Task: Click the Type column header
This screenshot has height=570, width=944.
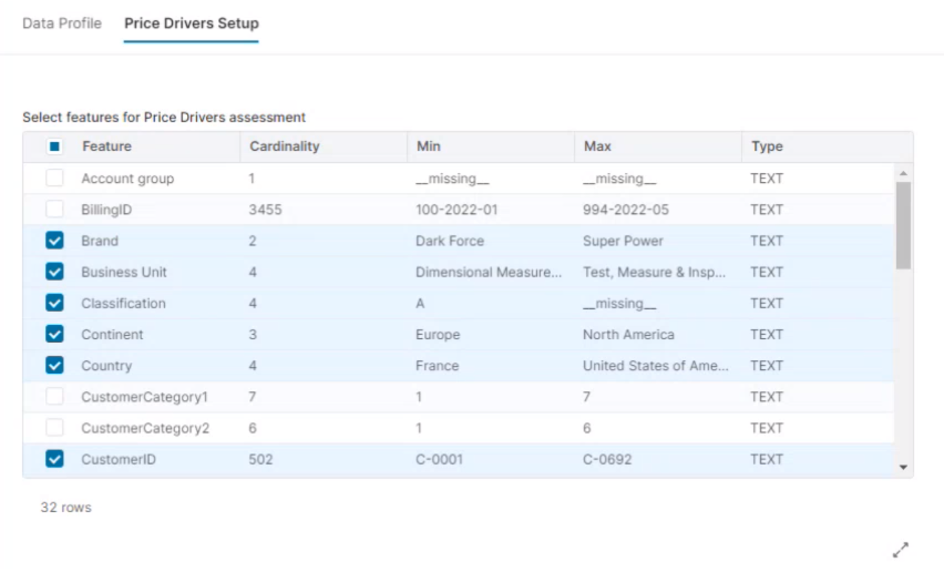Action: (x=767, y=147)
